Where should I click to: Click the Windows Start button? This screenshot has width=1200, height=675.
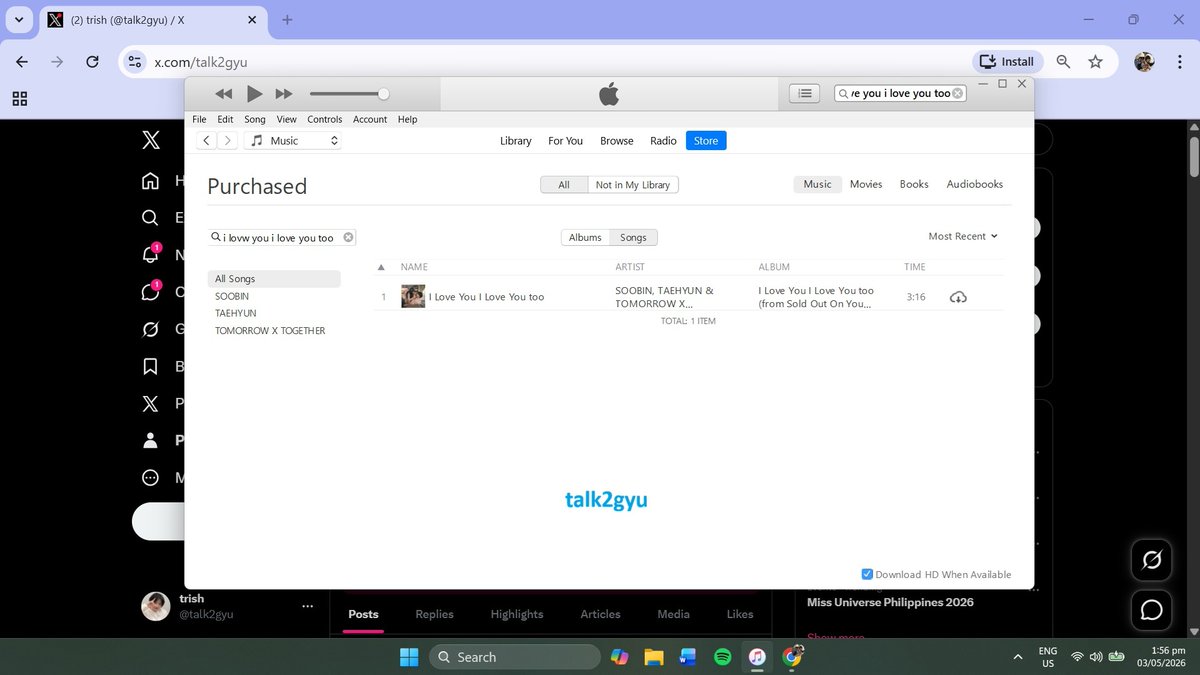tap(410, 657)
